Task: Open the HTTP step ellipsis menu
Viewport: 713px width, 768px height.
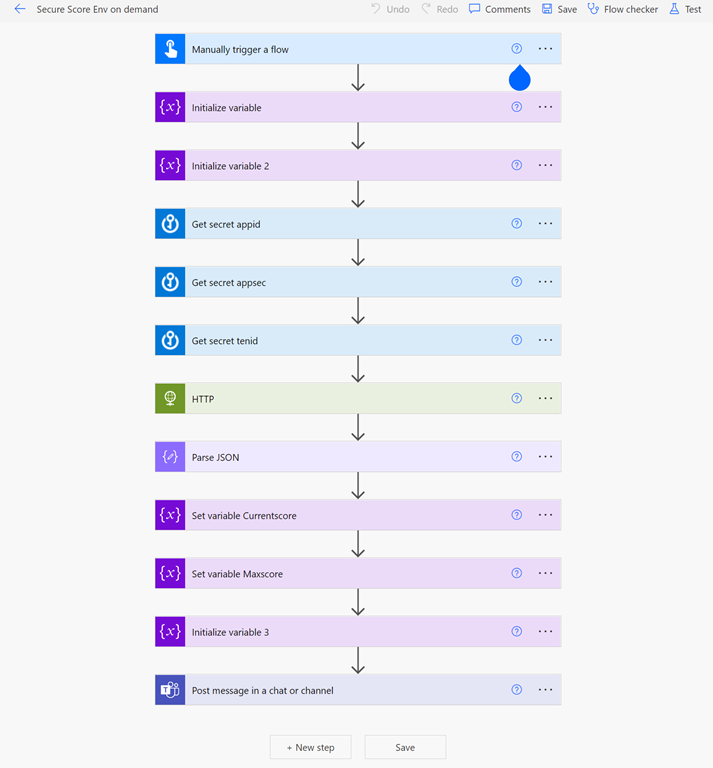Action: point(545,399)
